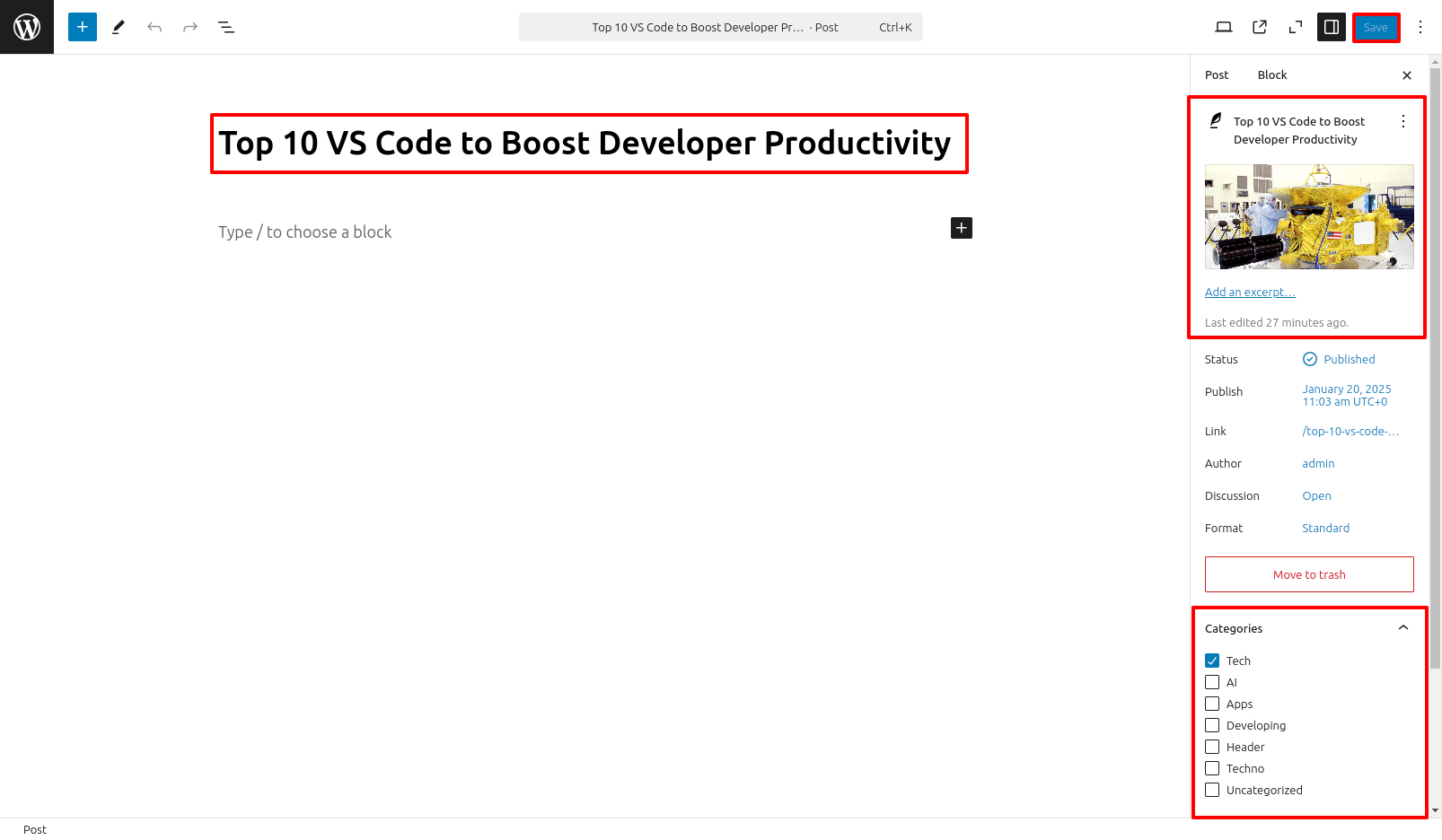Screen dimensions: 1442x840
Task: Open the Published status dropdown
Action: click(1339, 359)
